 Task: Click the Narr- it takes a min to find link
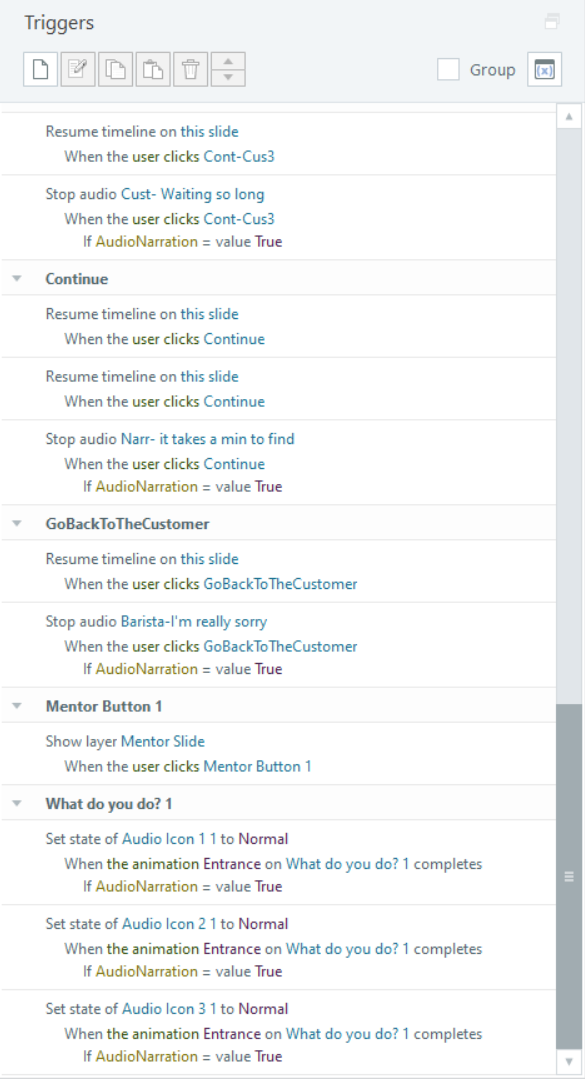pos(208,438)
